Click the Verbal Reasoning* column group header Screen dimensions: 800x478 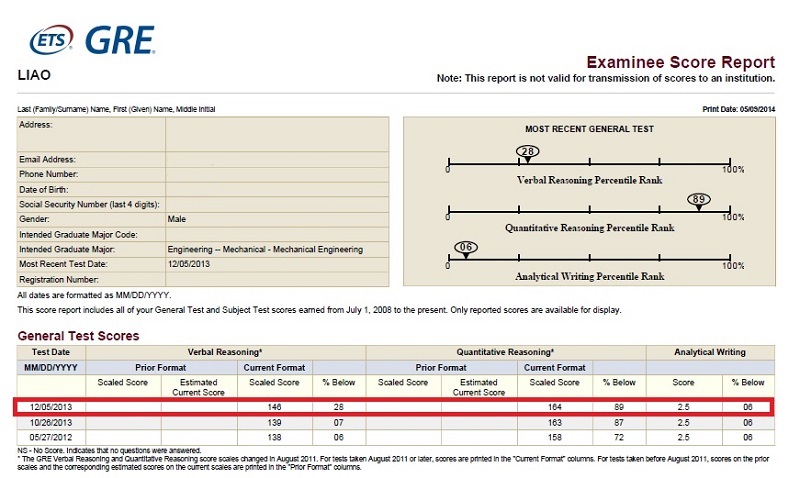(224, 352)
